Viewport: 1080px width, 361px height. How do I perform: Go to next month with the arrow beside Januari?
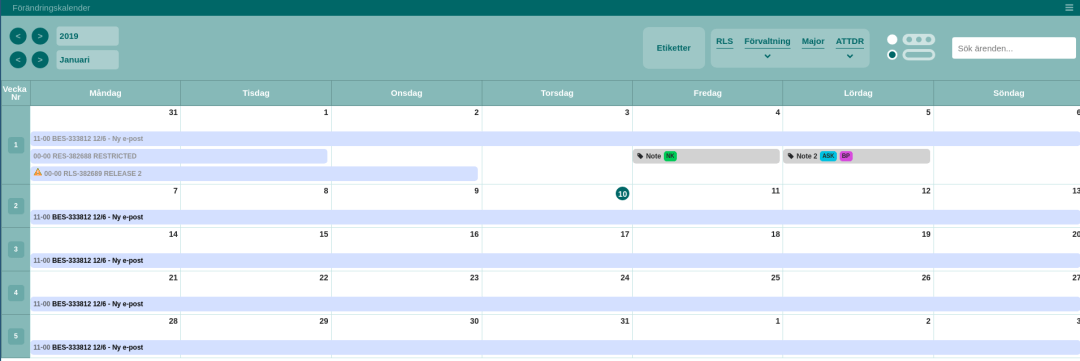[x=40, y=60]
